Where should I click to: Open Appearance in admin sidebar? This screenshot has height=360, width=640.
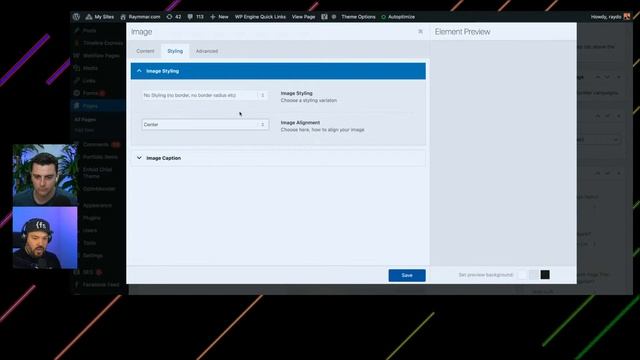coord(98,205)
